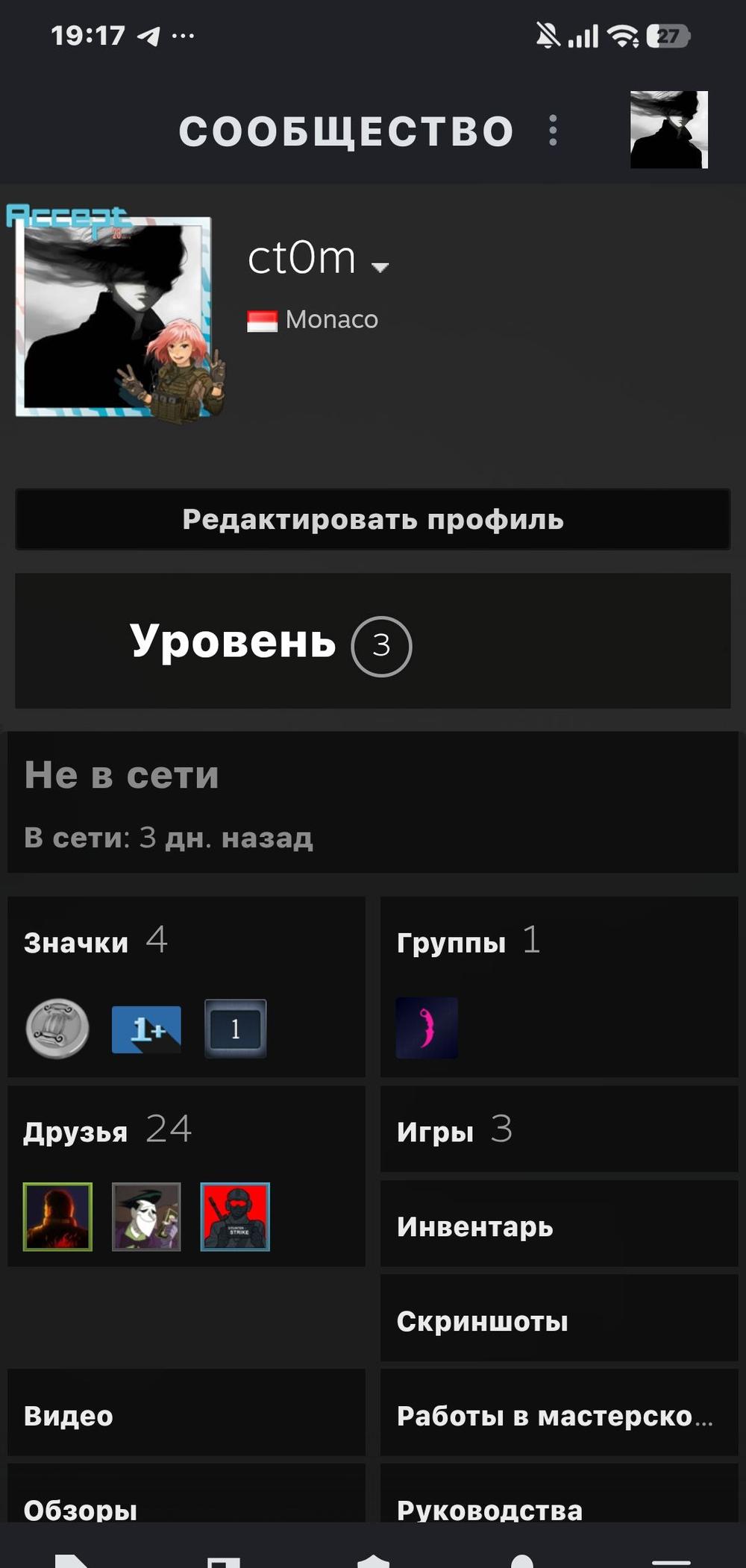This screenshot has width=746, height=1568.
Task: Open the Уровень 3 level panel
Action: (373, 641)
